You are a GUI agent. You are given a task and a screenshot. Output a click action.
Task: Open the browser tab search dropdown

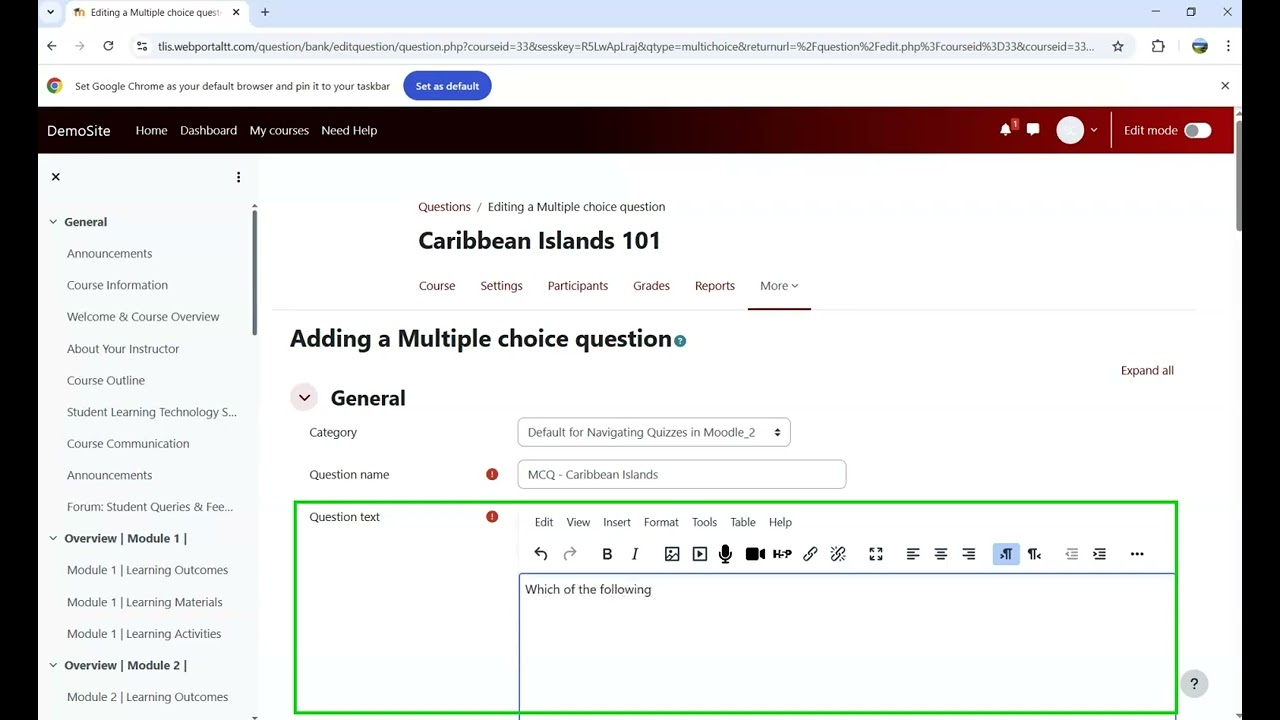tap(51, 12)
